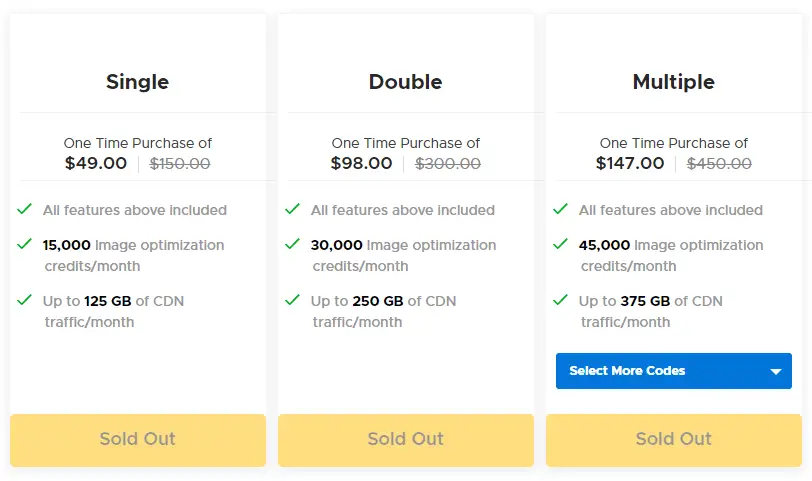Viewport: 812px width, 481px height.
Task: Click checkmark for Multiple plan all features included
Action: [x=560, y=209]
